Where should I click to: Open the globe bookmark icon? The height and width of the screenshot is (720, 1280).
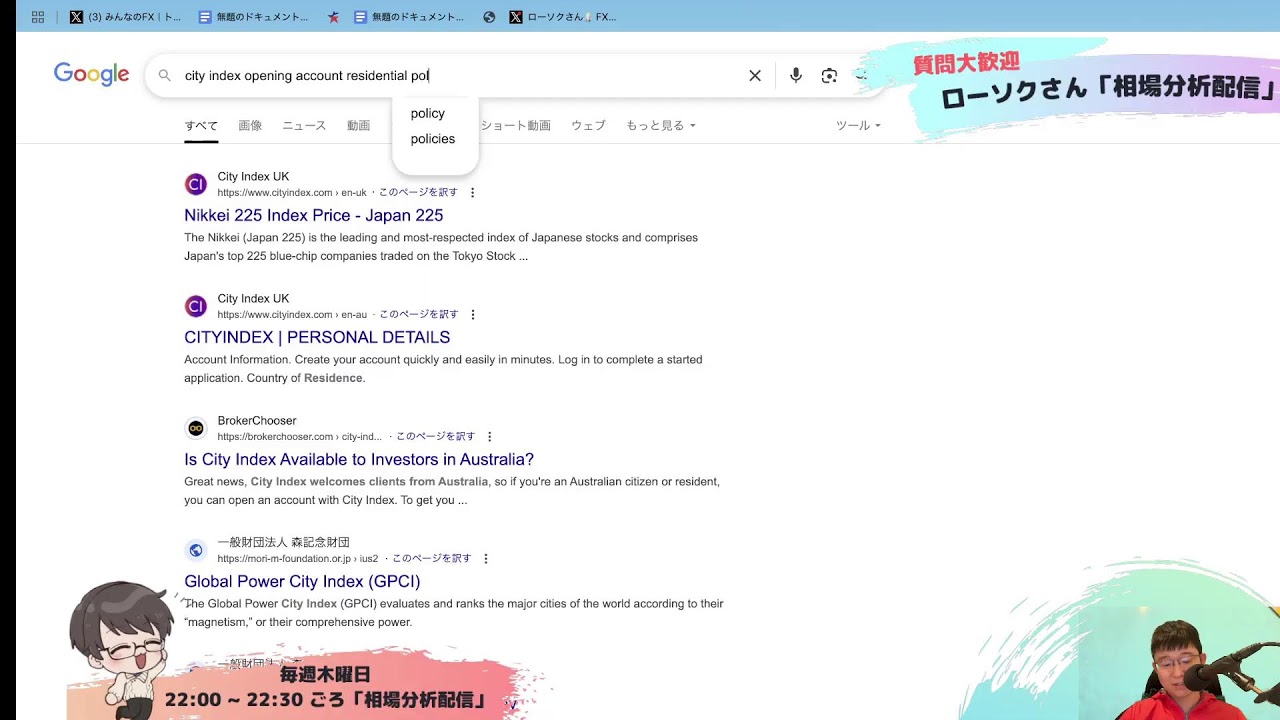[489, 17]
